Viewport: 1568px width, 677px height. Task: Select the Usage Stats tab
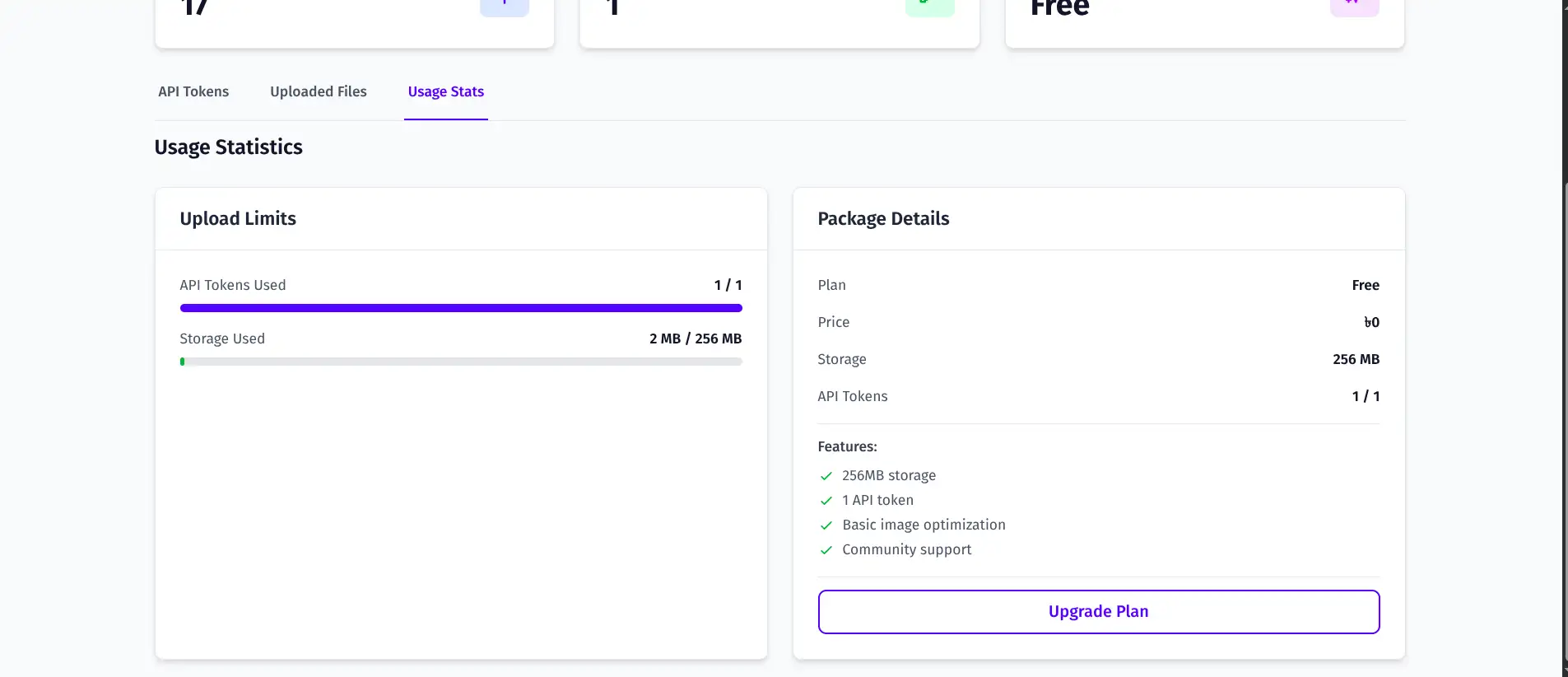(x=445, y=91)
